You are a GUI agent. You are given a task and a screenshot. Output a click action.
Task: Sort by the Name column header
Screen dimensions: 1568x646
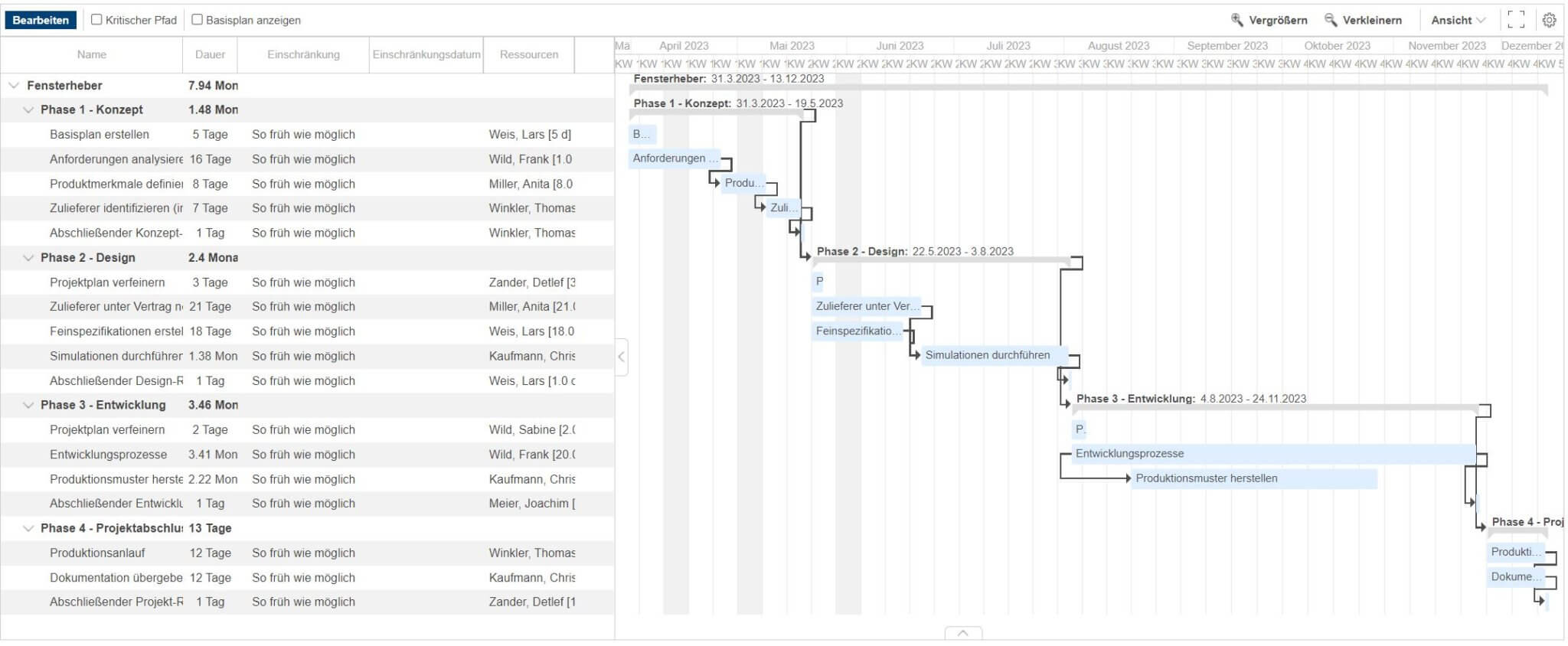[92, 55]
